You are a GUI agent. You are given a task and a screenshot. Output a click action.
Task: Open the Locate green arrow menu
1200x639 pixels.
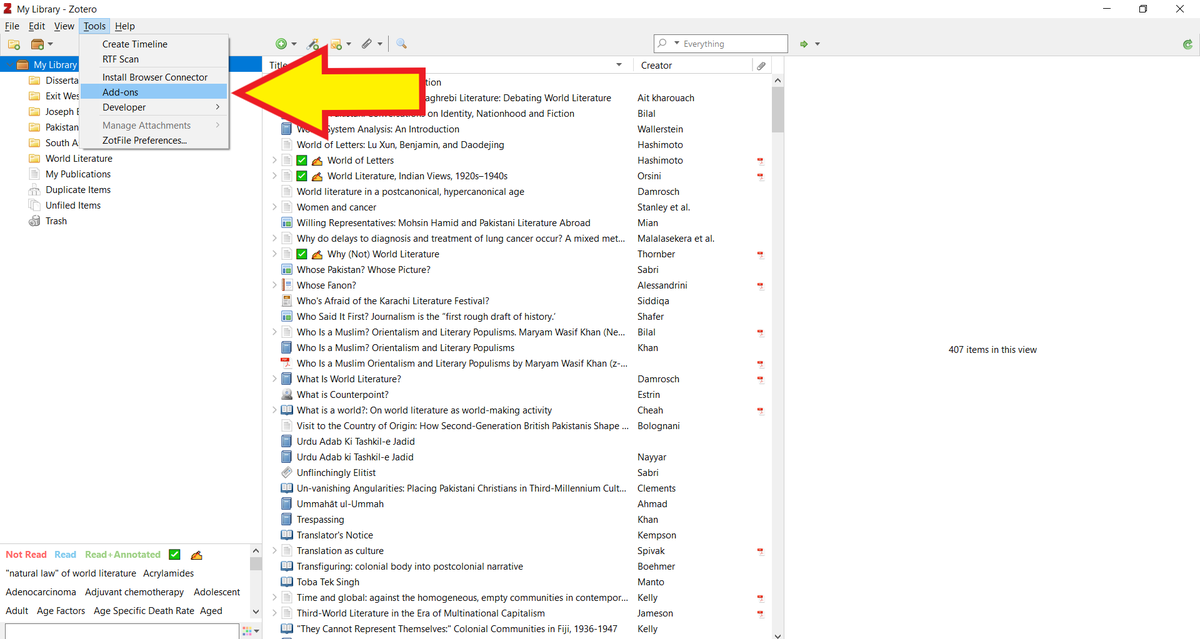(x=805, y=43)
